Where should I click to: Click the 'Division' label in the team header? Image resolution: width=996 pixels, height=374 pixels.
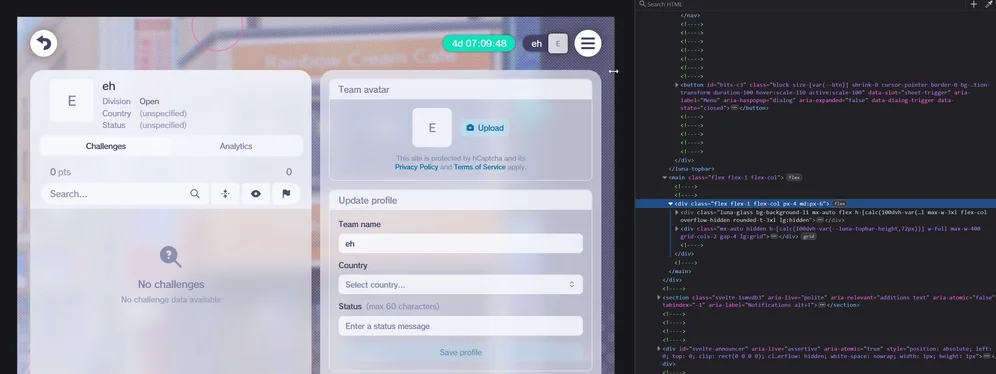coord(117,101)
